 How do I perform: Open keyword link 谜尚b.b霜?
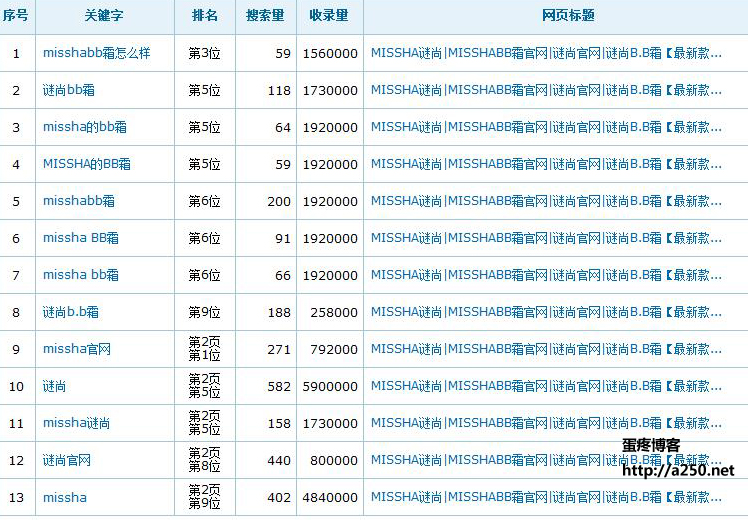click(71, 312)
